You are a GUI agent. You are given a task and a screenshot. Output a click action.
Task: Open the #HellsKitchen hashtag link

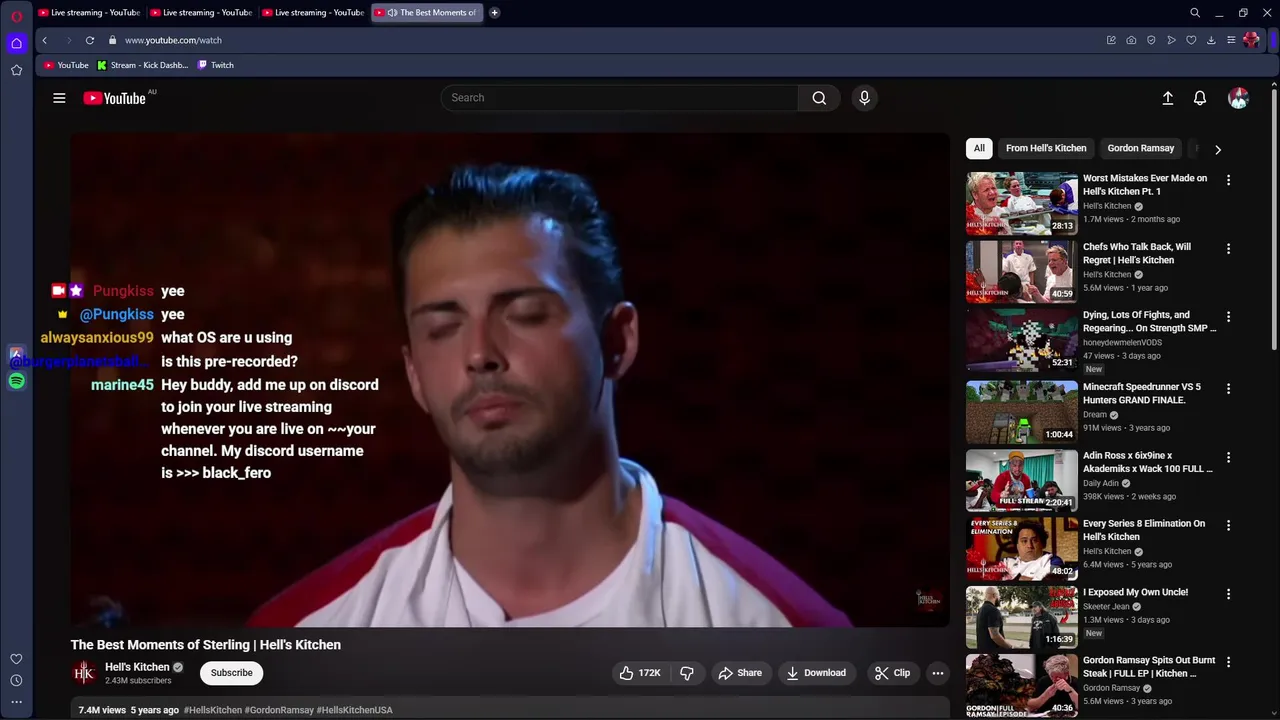click(x=213, y=710)
